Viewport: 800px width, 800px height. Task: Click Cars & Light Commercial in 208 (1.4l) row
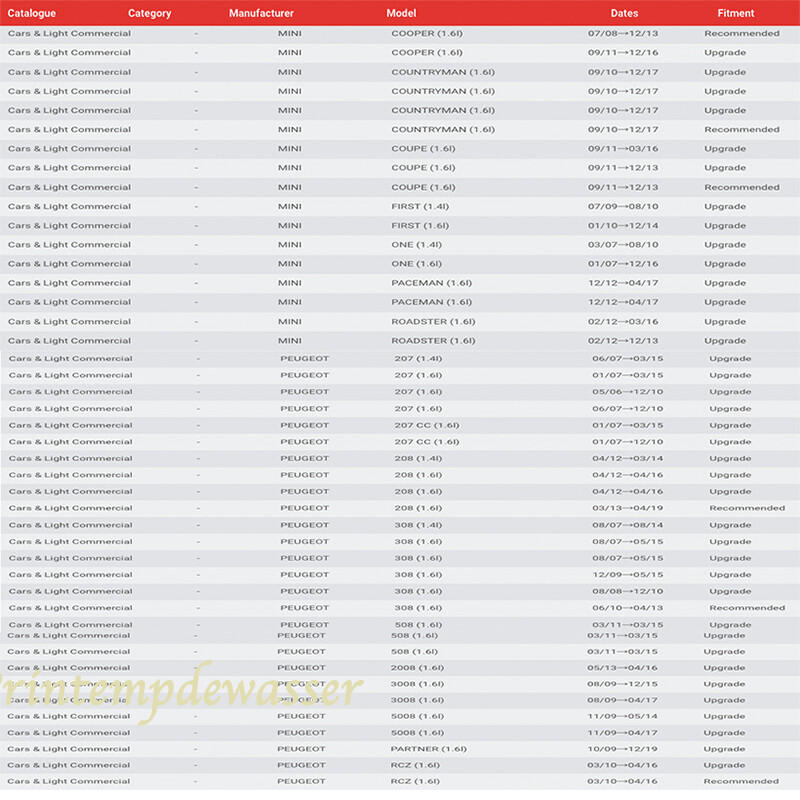pyautogui.click(x=70, y=459)
